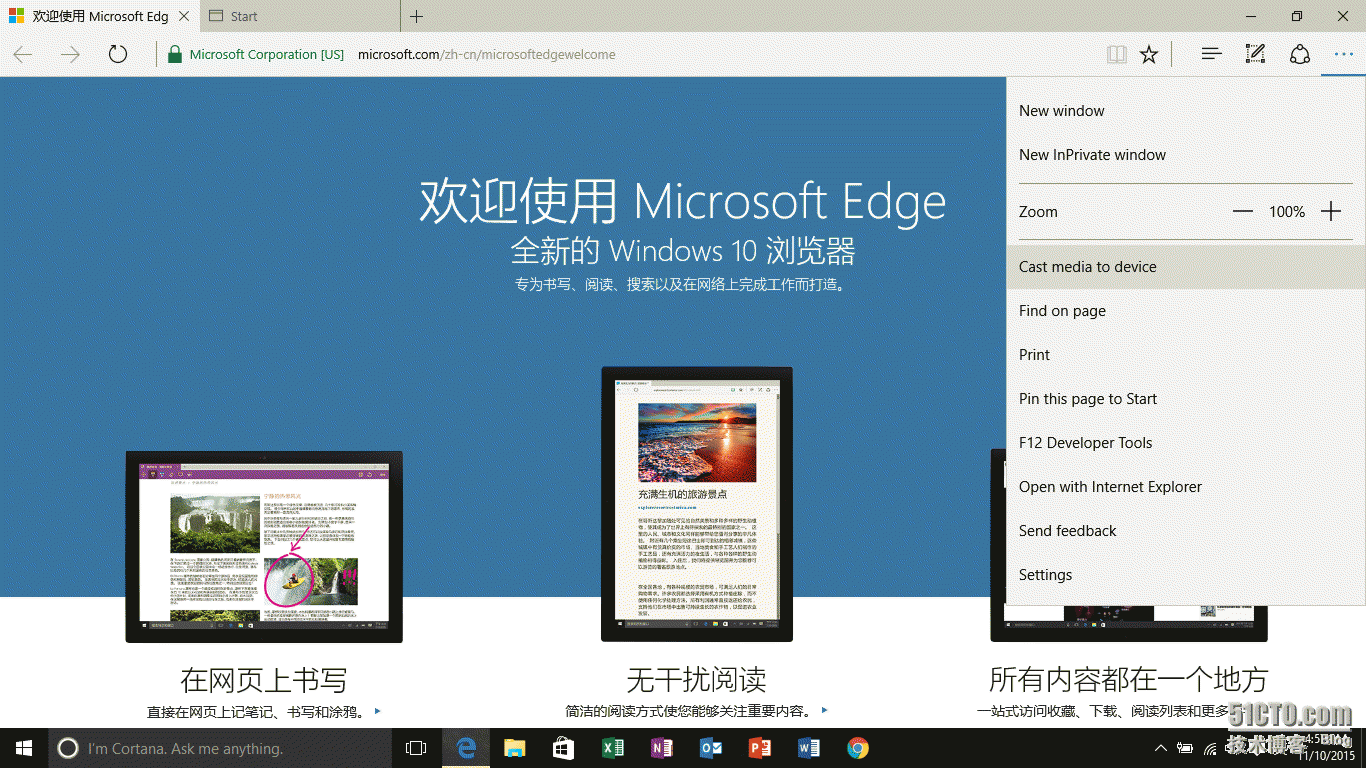Go back using the Back arrow

tap(23, 54)
